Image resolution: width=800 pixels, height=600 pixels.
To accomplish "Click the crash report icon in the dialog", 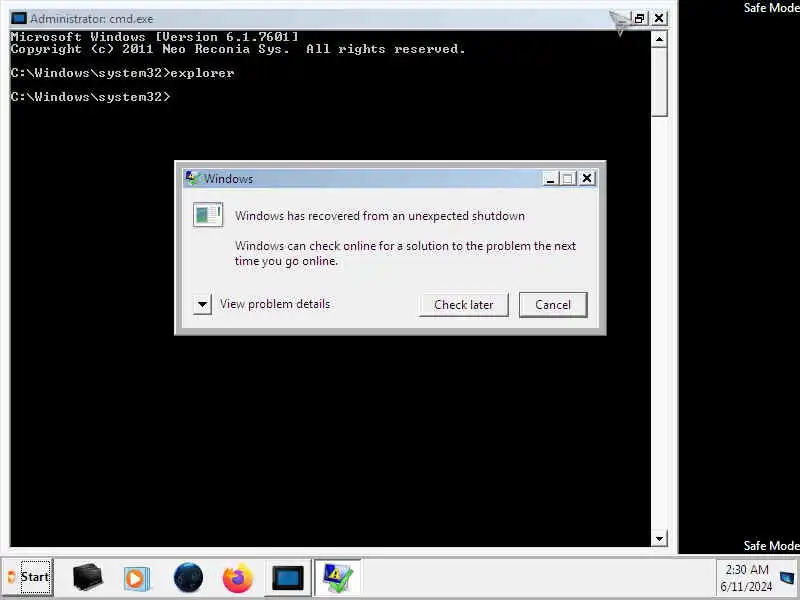I will click(x=208, y=215).
